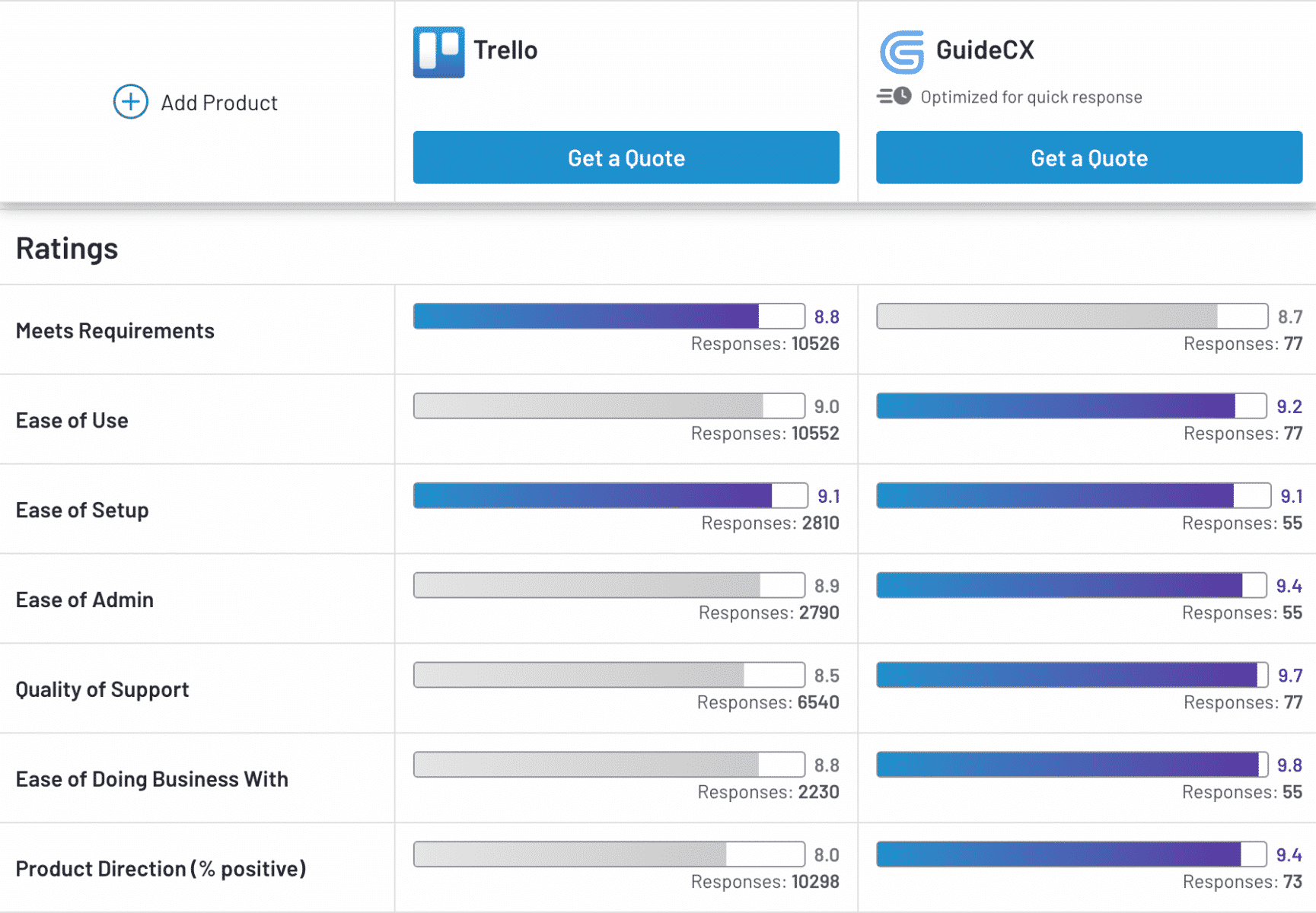Click the Add Product plus icon
Viewport: 1316px width, 913px height.
tap(131, 102)
